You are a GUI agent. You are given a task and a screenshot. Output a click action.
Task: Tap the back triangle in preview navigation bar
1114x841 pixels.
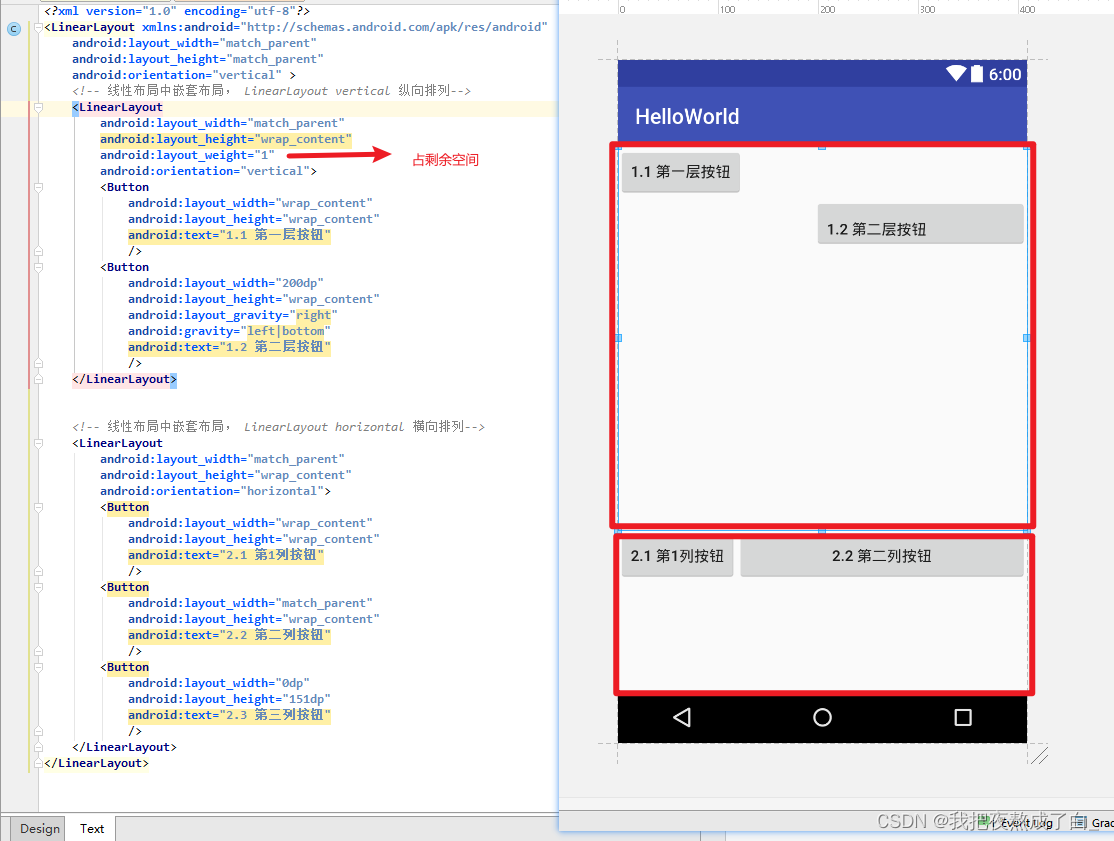tap(682, 717)
